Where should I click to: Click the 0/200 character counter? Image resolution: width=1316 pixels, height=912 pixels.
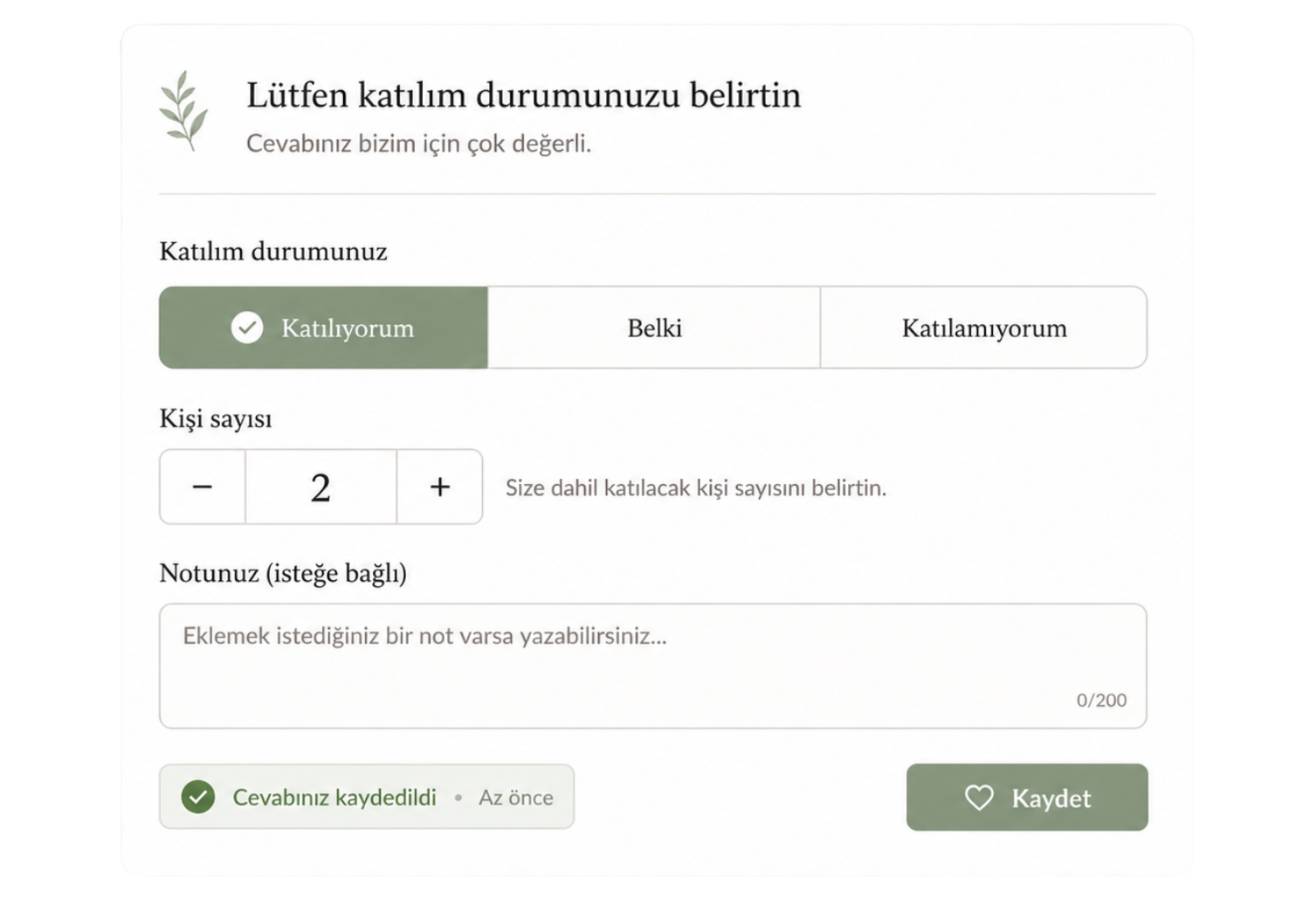[1101, 701]
